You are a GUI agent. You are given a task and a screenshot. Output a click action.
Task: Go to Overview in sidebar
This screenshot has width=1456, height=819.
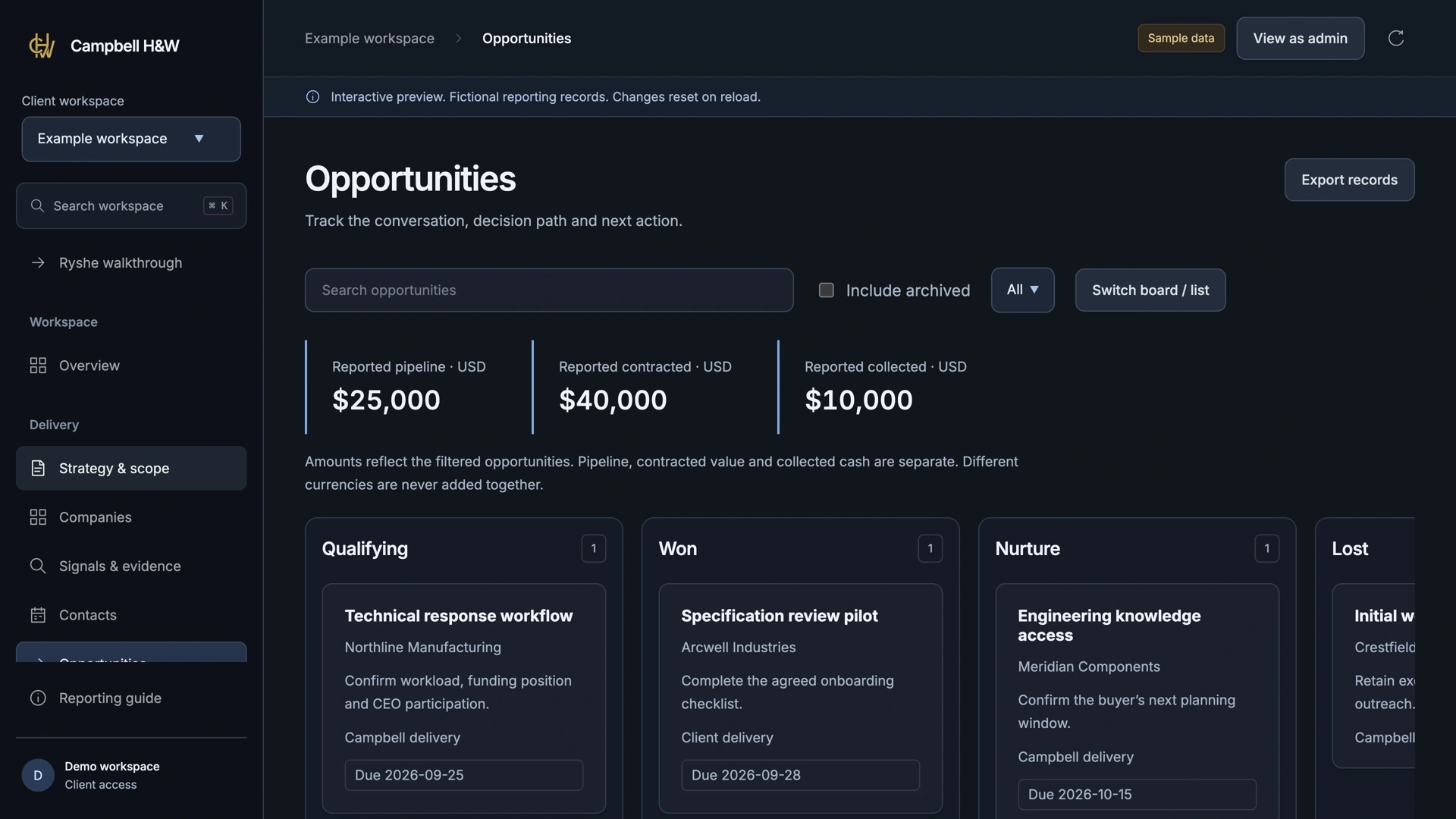click(131, 366)
